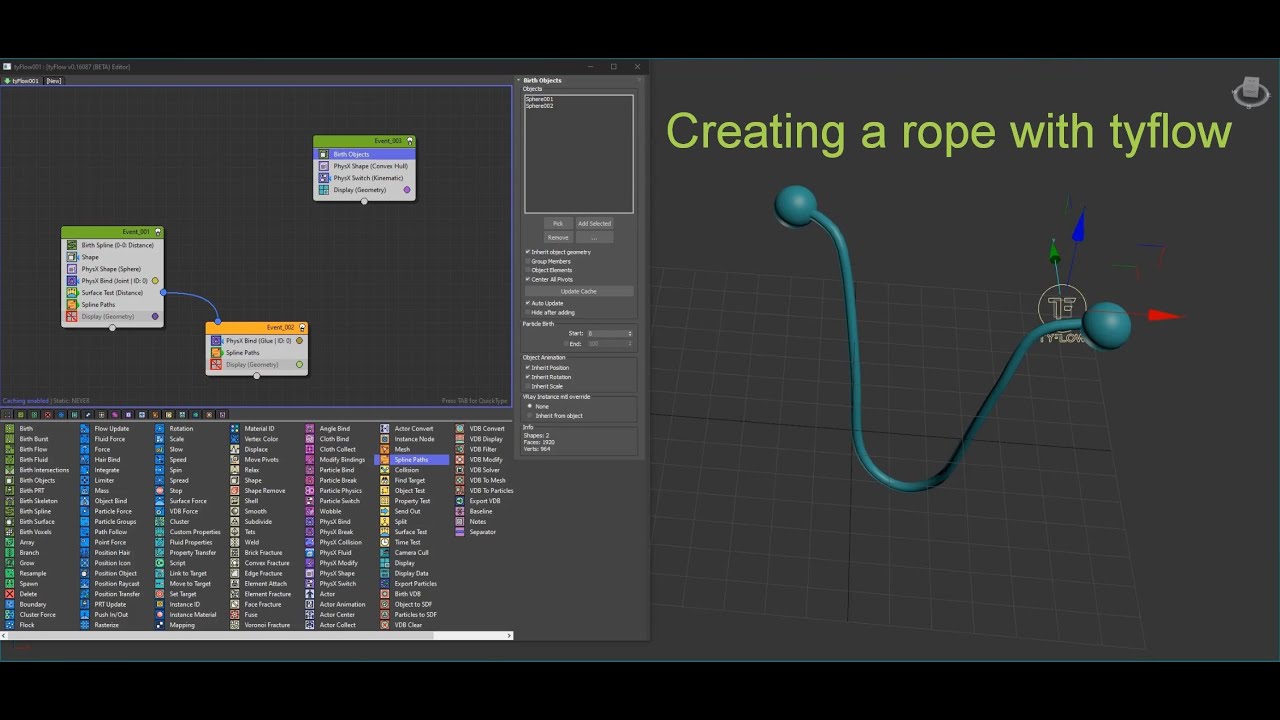
Task: Toggle the Inherit Position checkbox
Action: tap(528, 368)
